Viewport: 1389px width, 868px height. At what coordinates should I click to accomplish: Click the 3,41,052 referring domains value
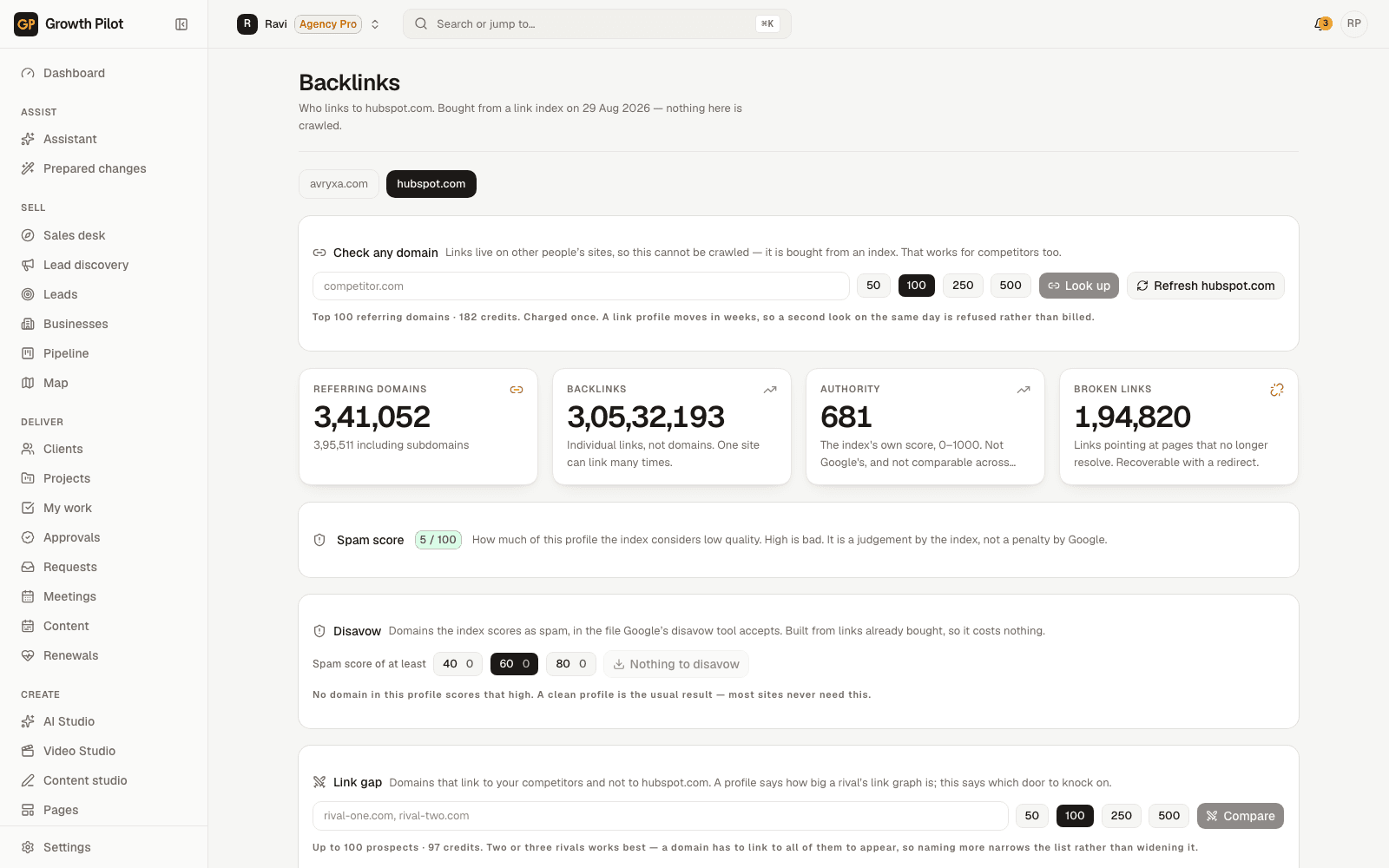click(372, 418)
